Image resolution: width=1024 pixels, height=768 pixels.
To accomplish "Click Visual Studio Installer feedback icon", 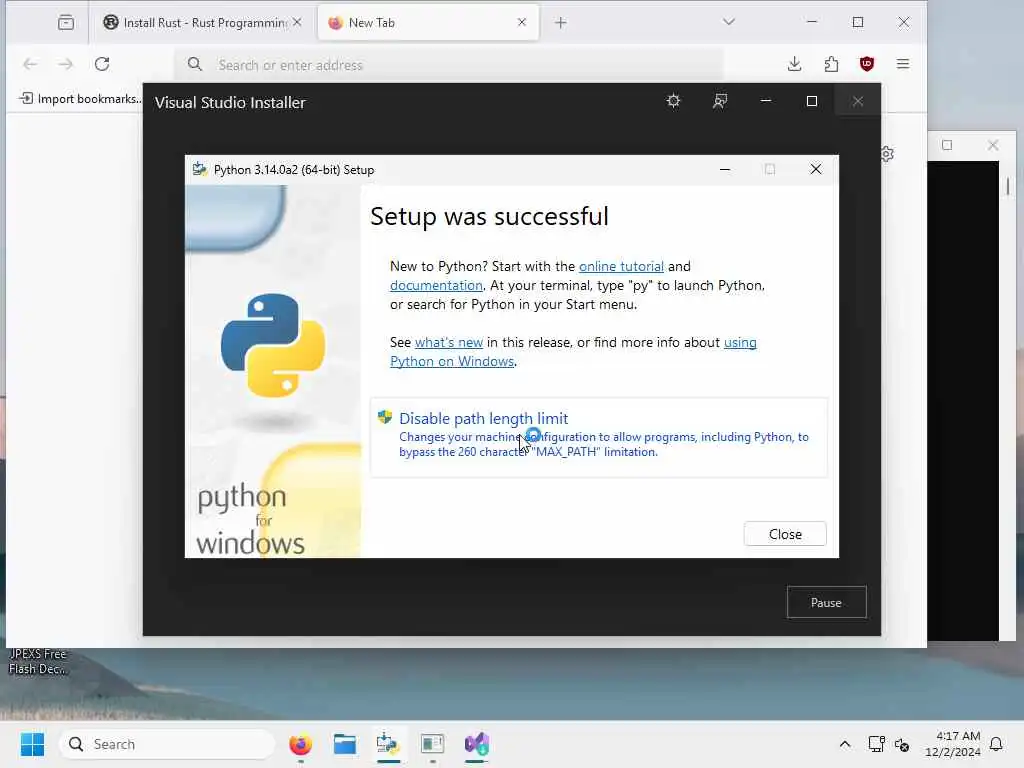I will click(720, 101).
